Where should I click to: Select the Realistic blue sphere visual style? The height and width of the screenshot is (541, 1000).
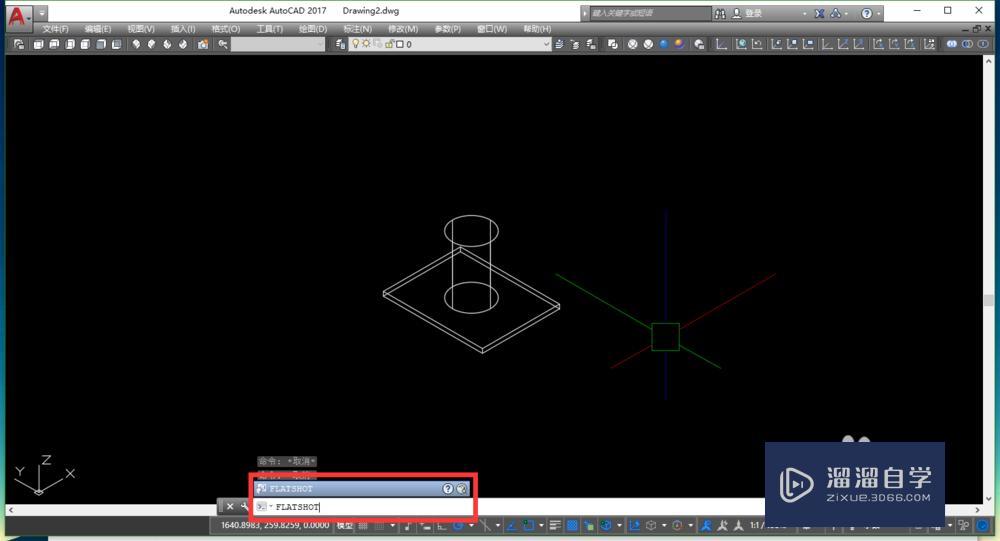[664, 44]
